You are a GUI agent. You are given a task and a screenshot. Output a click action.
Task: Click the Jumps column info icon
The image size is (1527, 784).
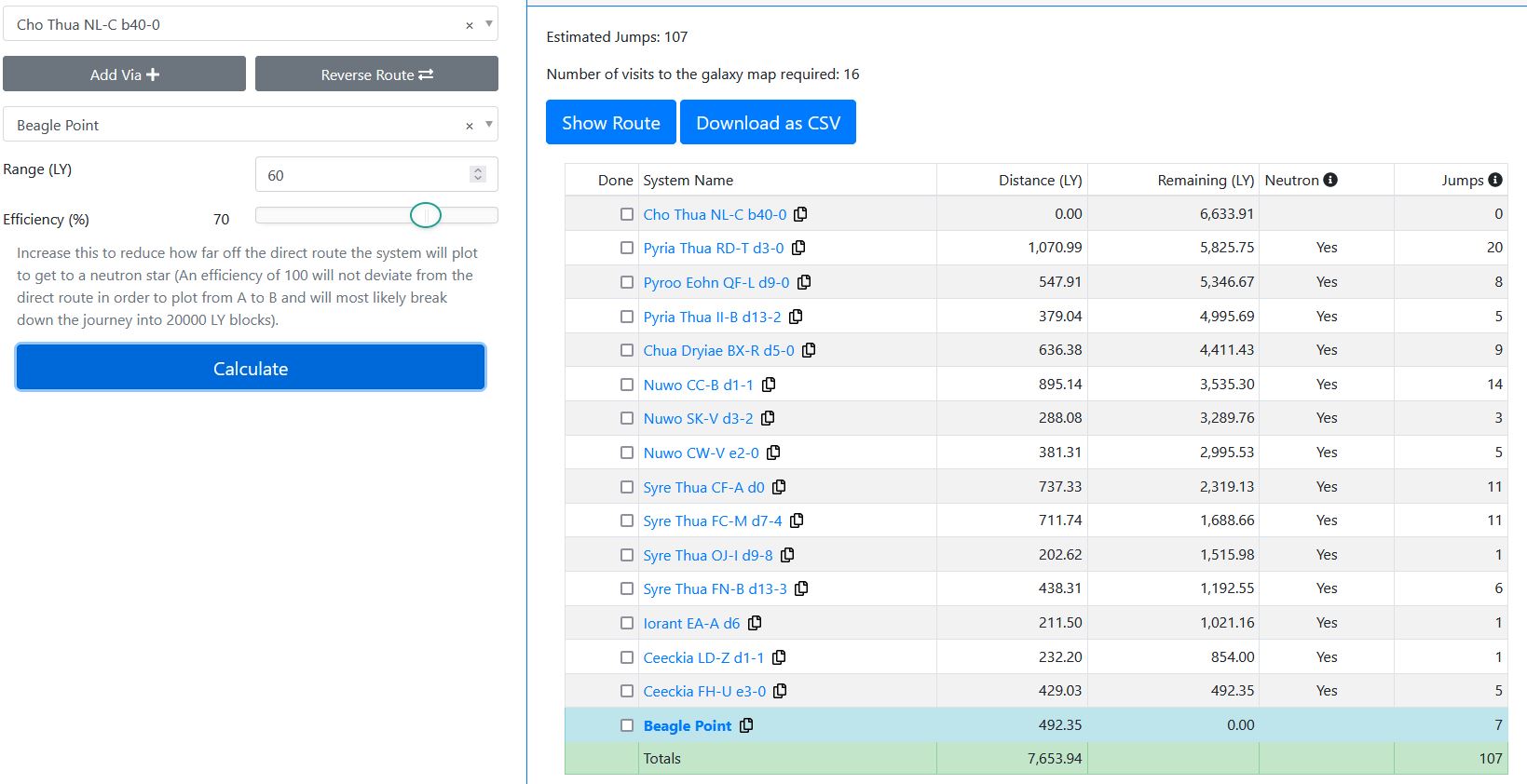[1495, 180]
